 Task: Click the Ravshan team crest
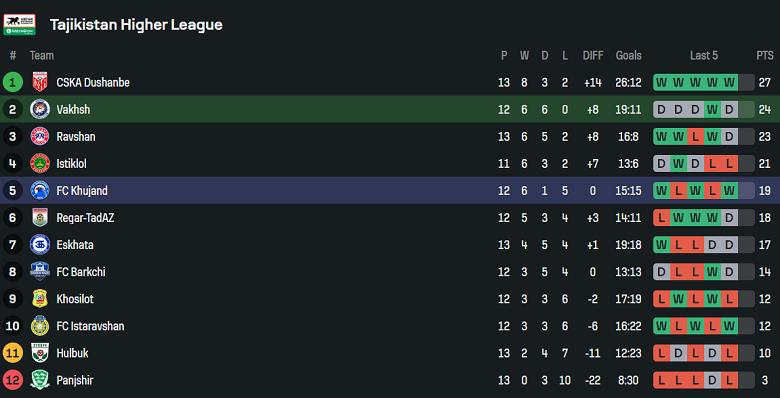tap(40, 136)
